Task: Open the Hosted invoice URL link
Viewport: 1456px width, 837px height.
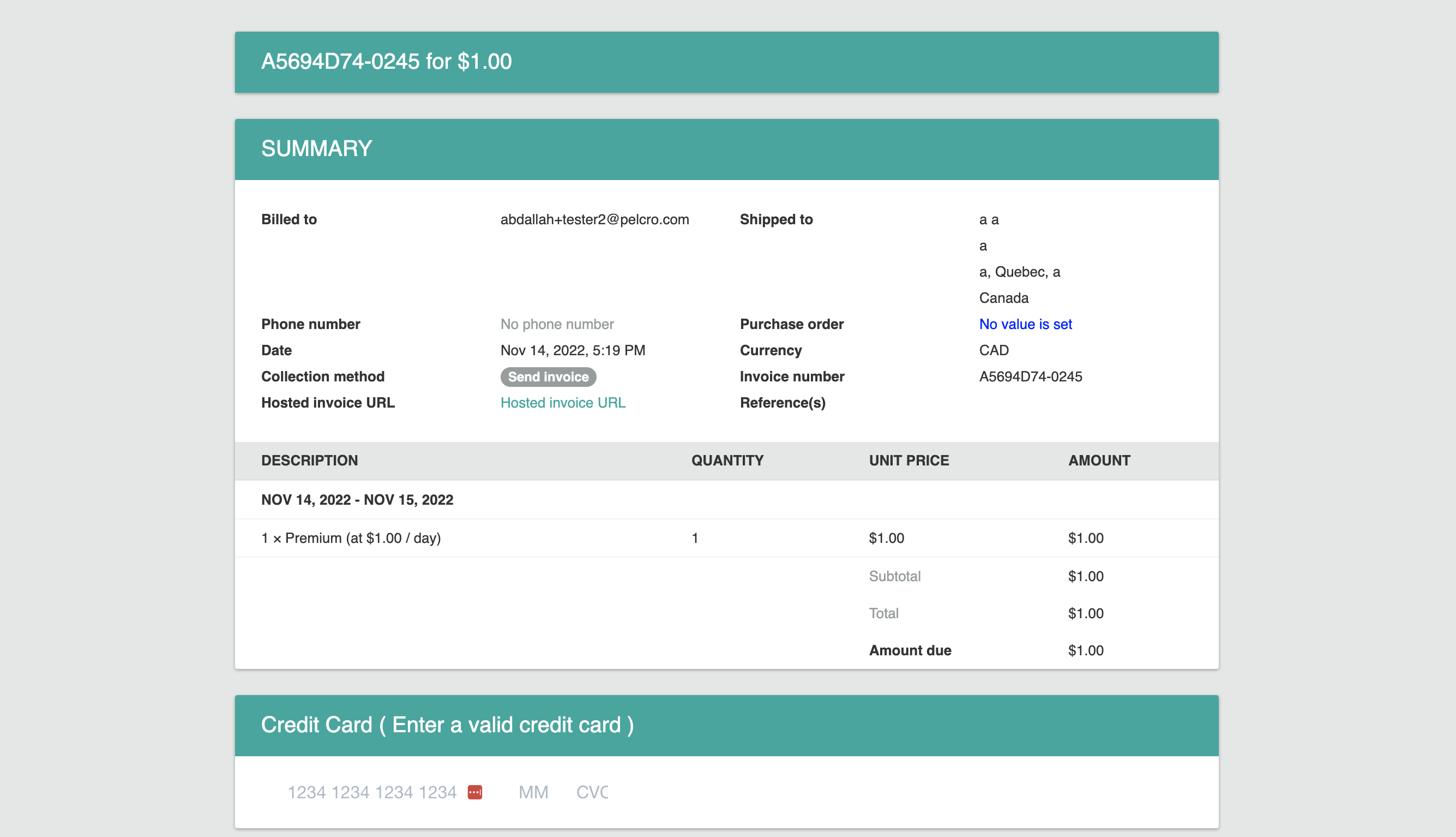Action: pos(562,403)
